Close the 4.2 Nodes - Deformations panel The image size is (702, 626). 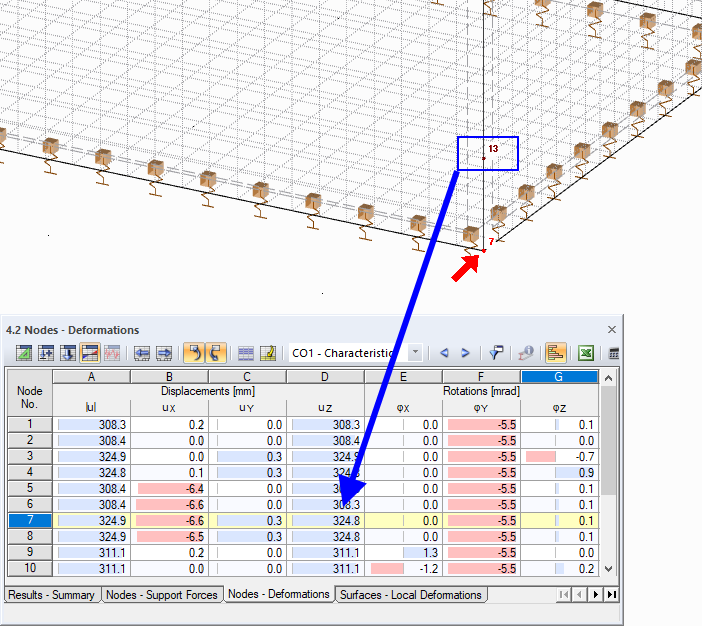(x=612, y=330)
